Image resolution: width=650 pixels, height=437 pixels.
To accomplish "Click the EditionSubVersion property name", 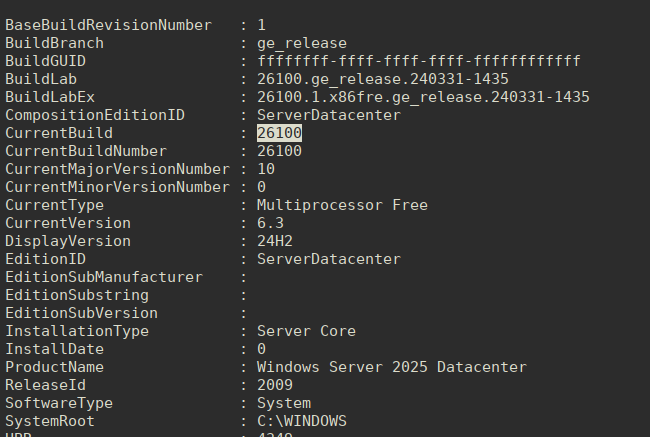I will pos(81,313).
